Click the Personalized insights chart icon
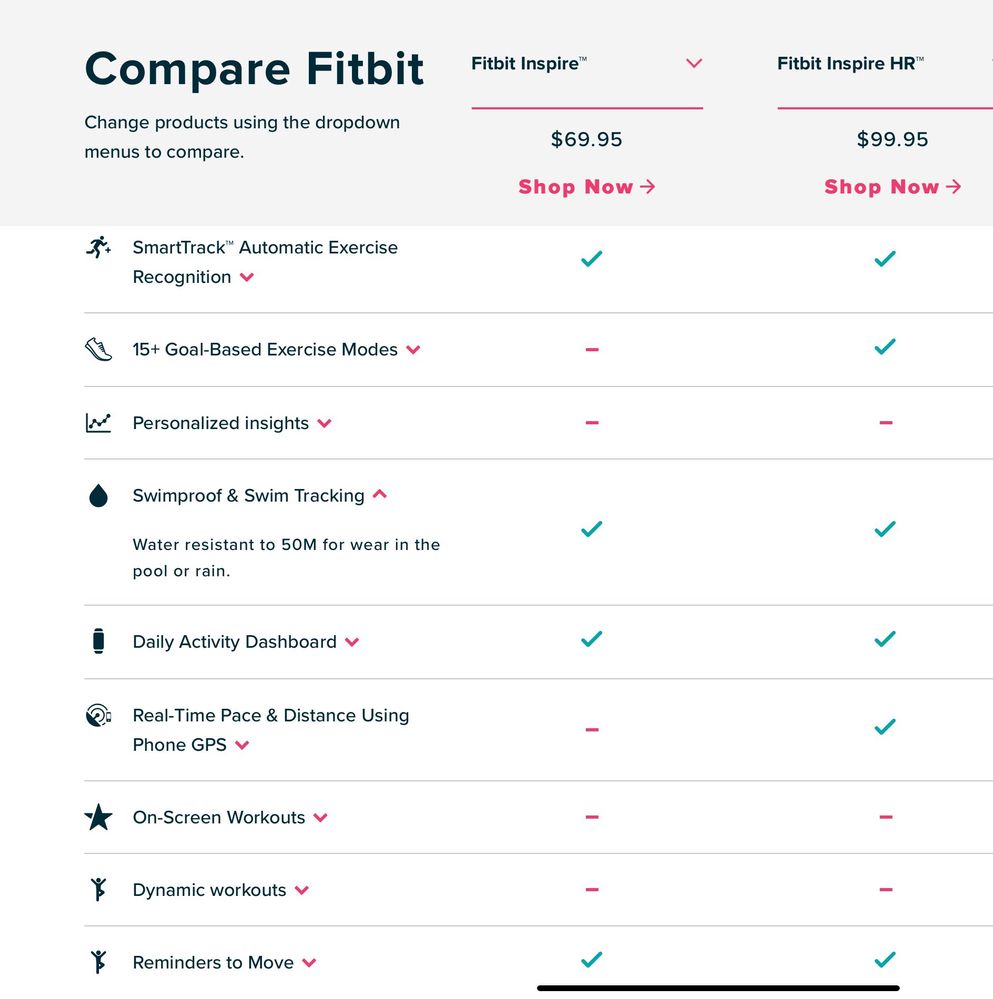Screen dimensions: 993x999 point(98,422)
